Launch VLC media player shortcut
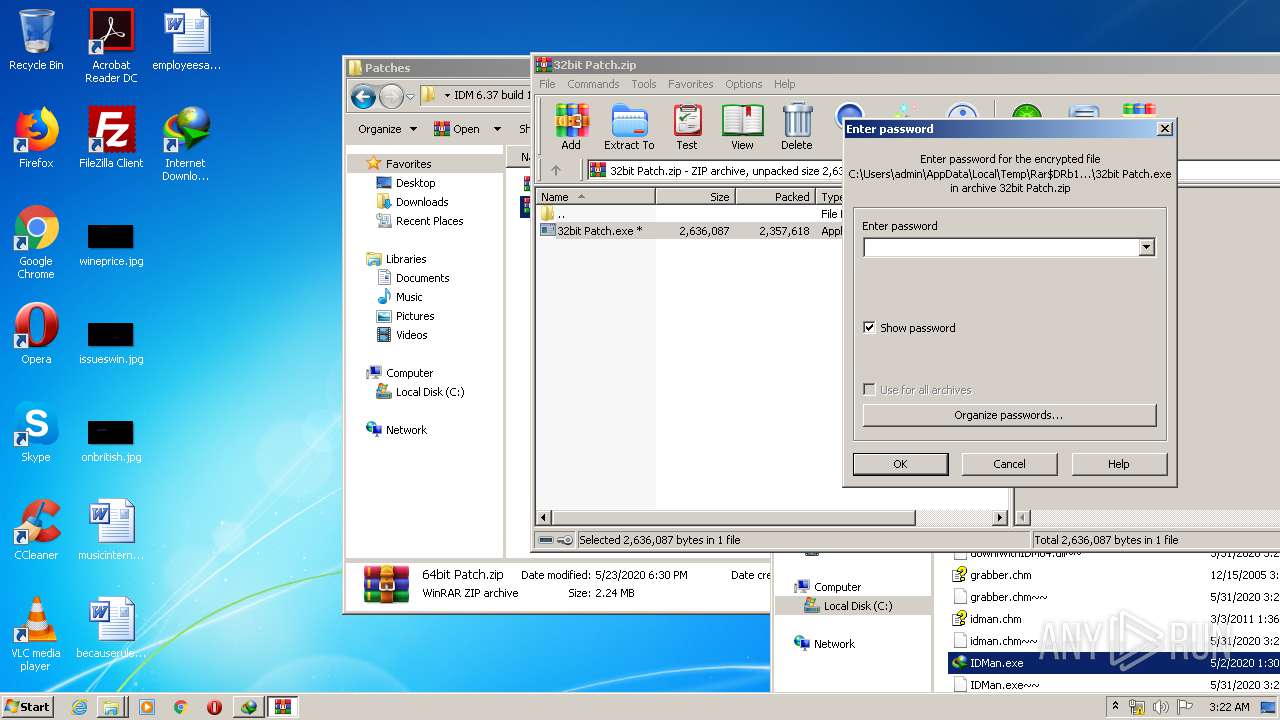The image size is (1280, 720). 36,634
